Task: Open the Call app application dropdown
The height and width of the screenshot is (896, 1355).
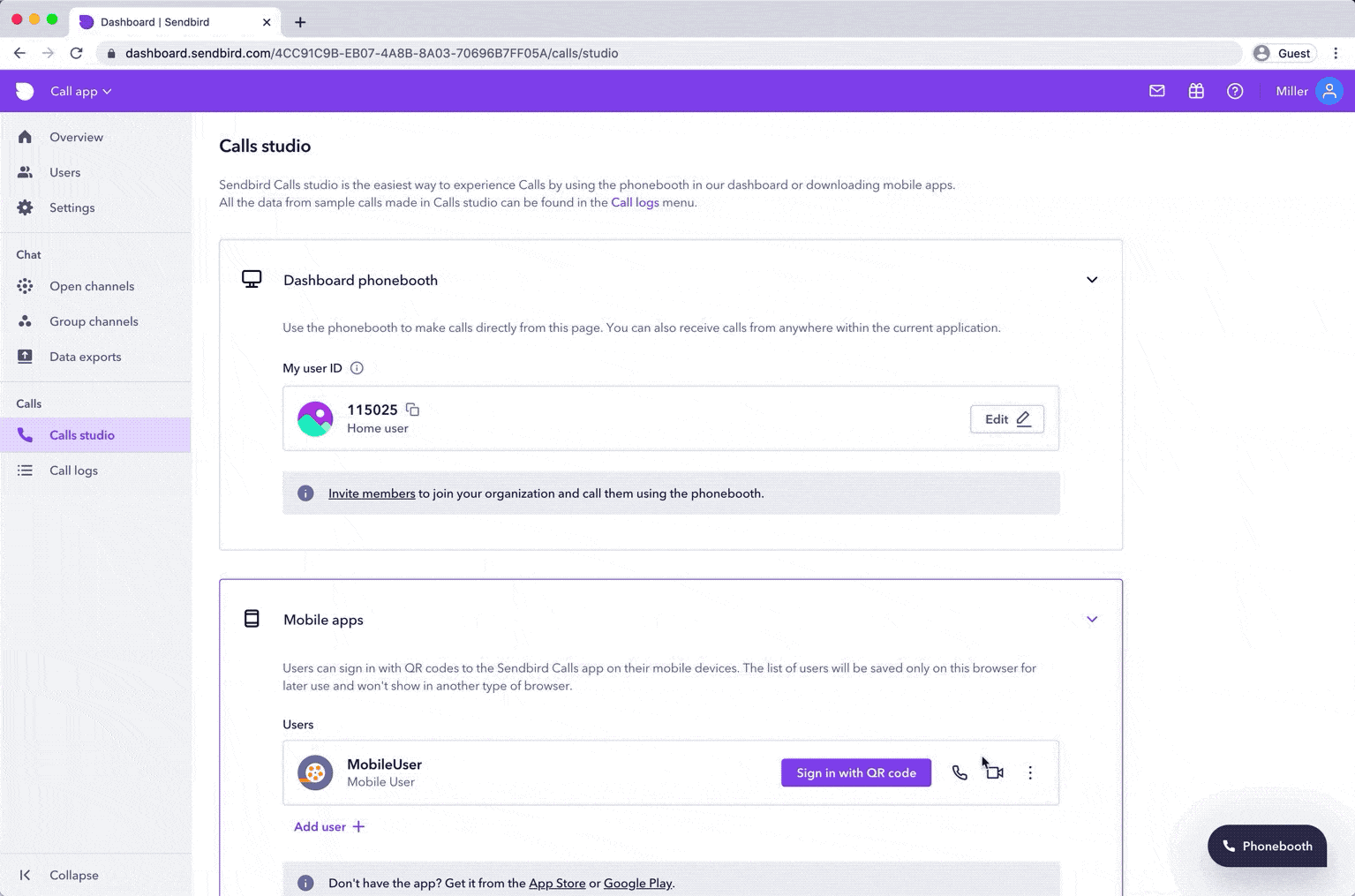Action: (x=80, y=91)
